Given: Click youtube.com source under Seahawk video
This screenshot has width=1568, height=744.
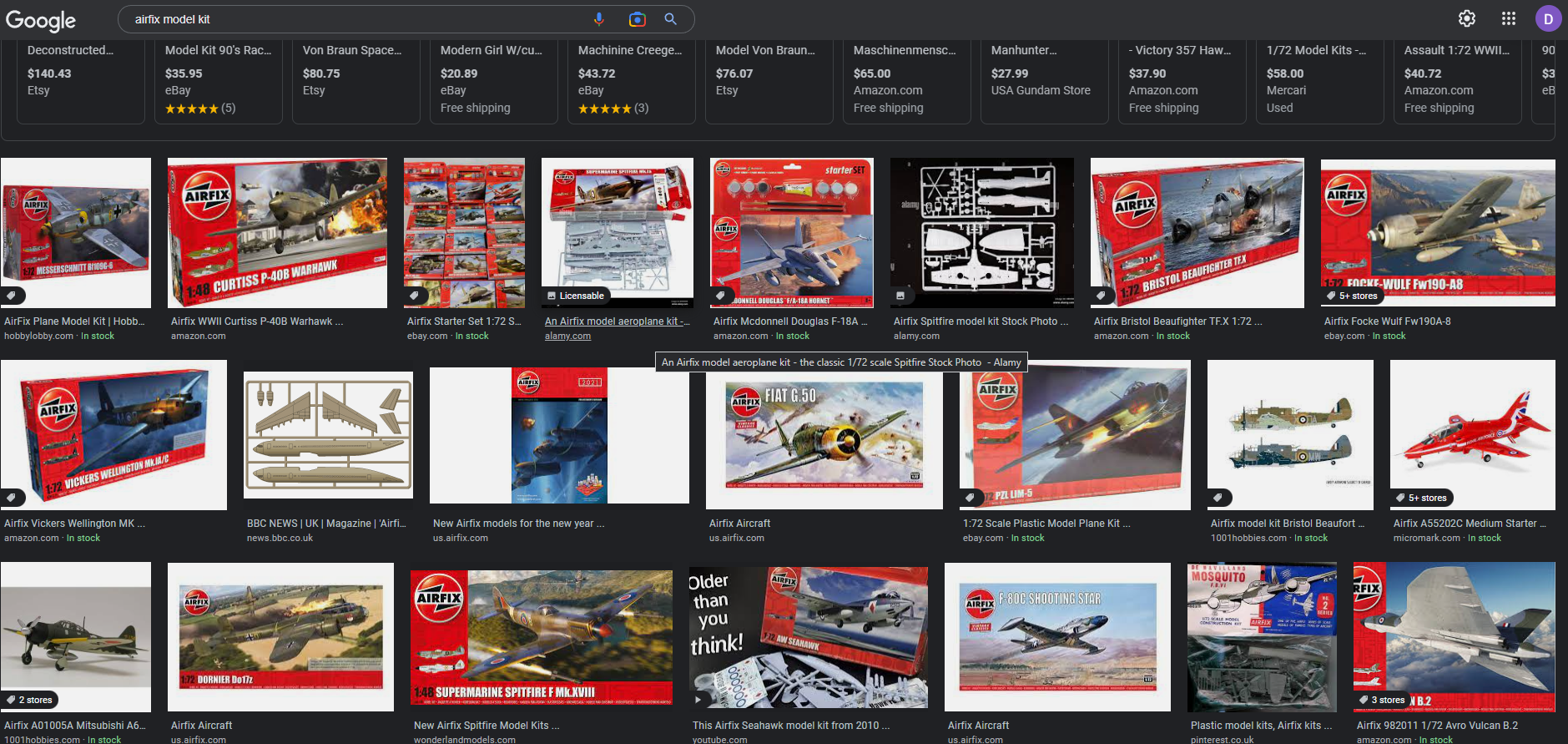Looking at the screenshot, I should pos(719,740).
